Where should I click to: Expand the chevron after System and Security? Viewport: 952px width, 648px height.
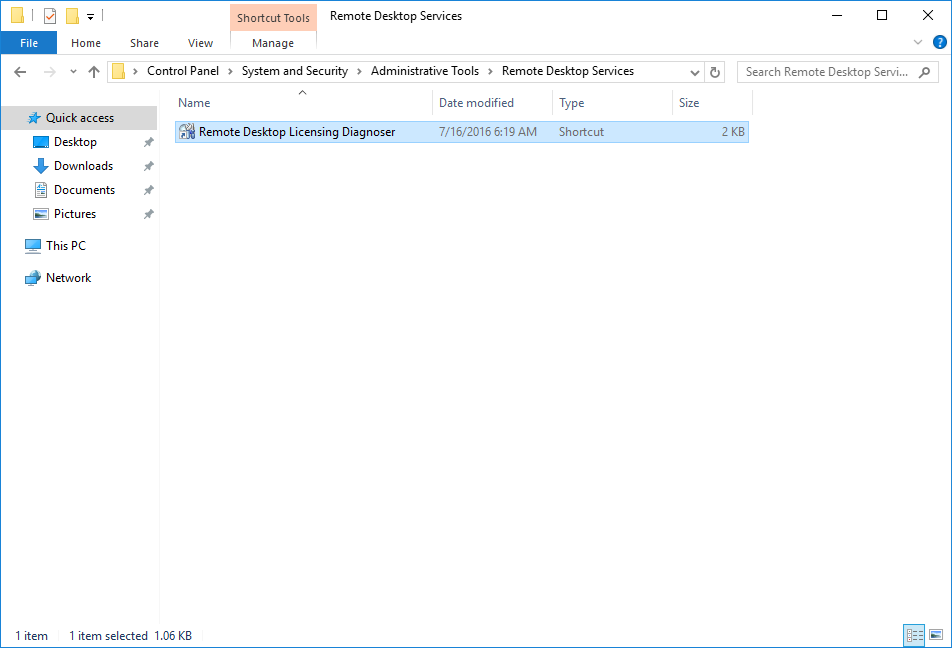(x=359, y=72)
